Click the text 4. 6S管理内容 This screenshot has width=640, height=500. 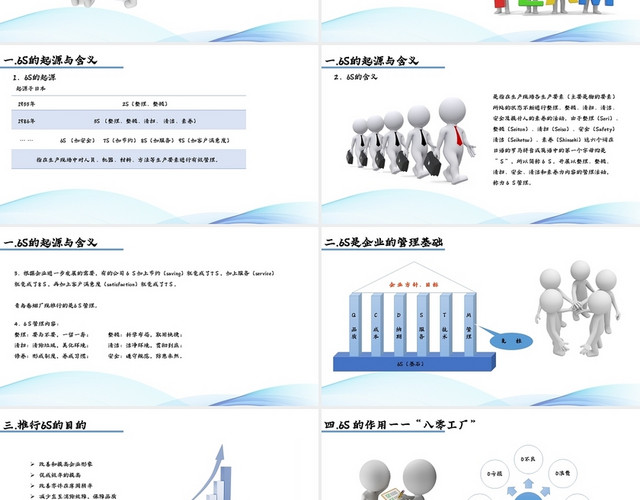click(37, 324)
